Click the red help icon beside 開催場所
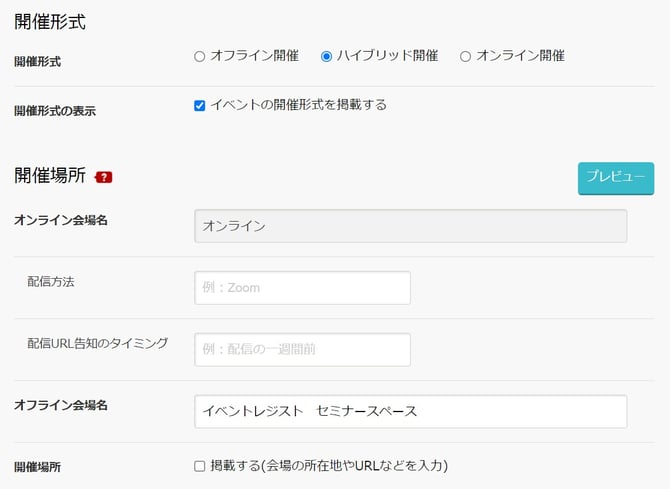Screen dimensions: 670x489 pos(104,177)
